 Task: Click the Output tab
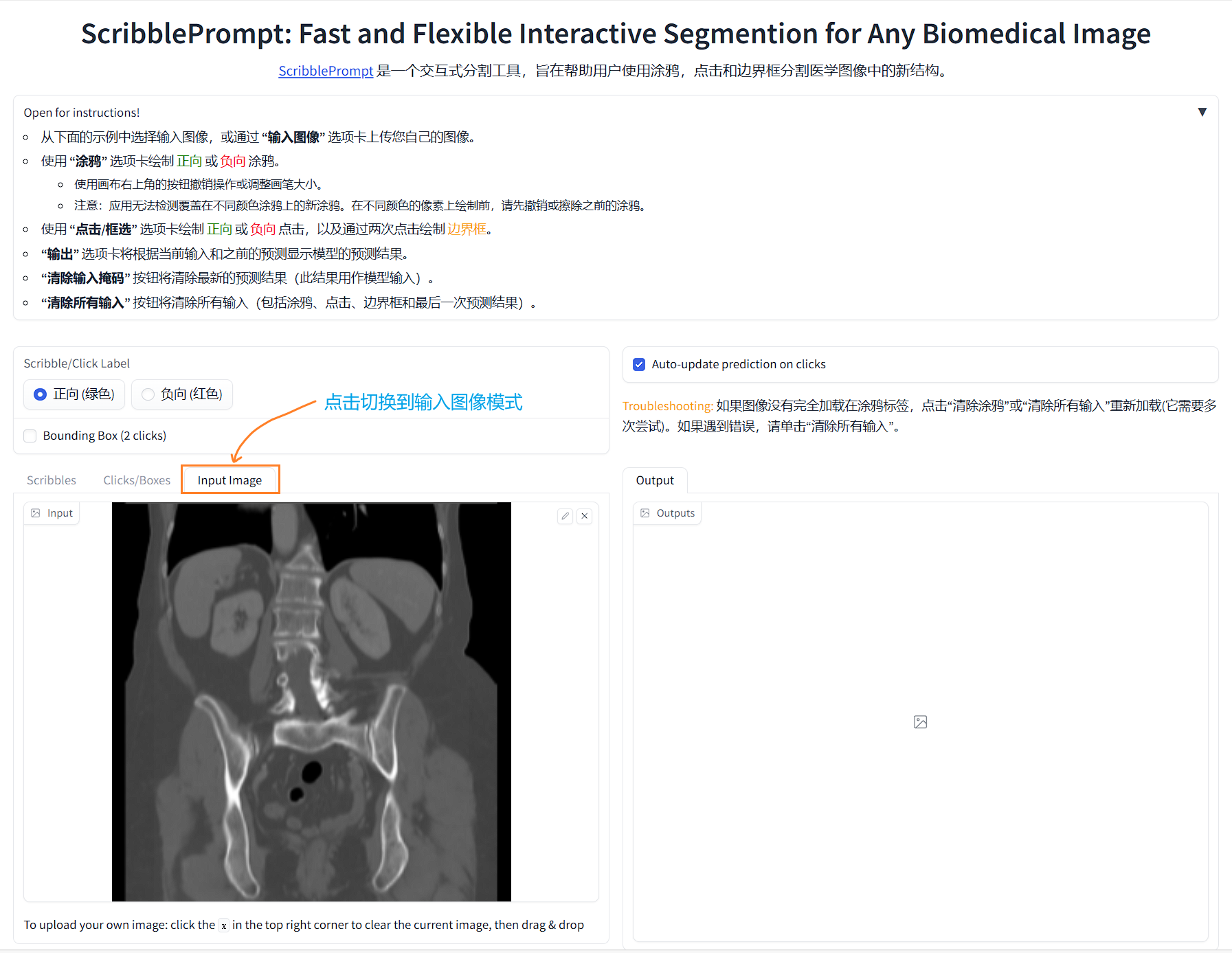tap(654, 480)
